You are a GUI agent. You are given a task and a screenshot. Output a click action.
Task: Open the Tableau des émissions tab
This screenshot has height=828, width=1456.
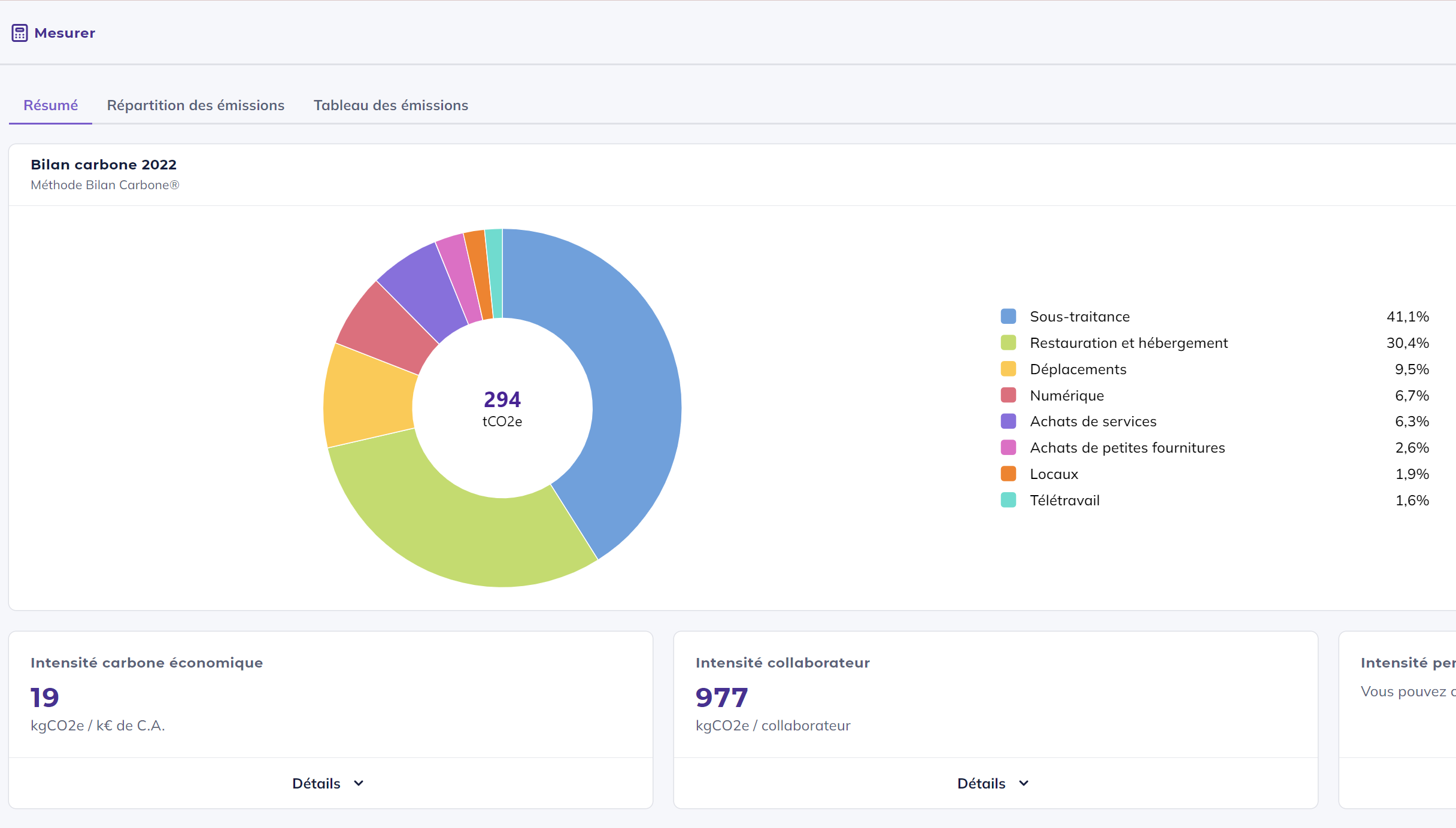[x=390, y=105]
